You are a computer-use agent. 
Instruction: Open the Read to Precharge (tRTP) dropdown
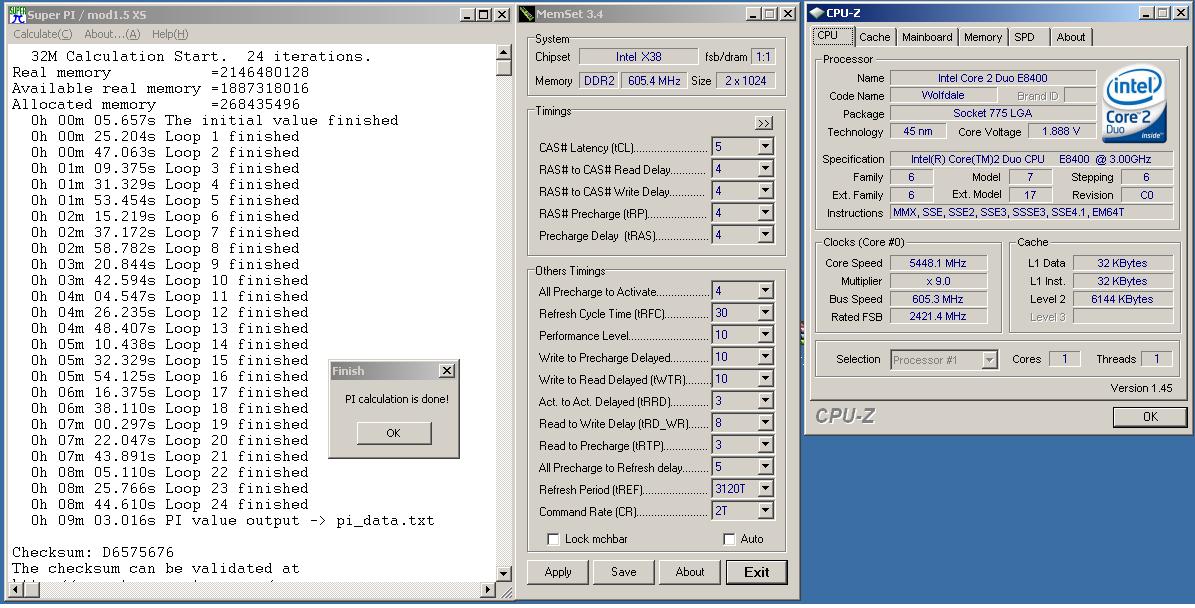point(765,445)
